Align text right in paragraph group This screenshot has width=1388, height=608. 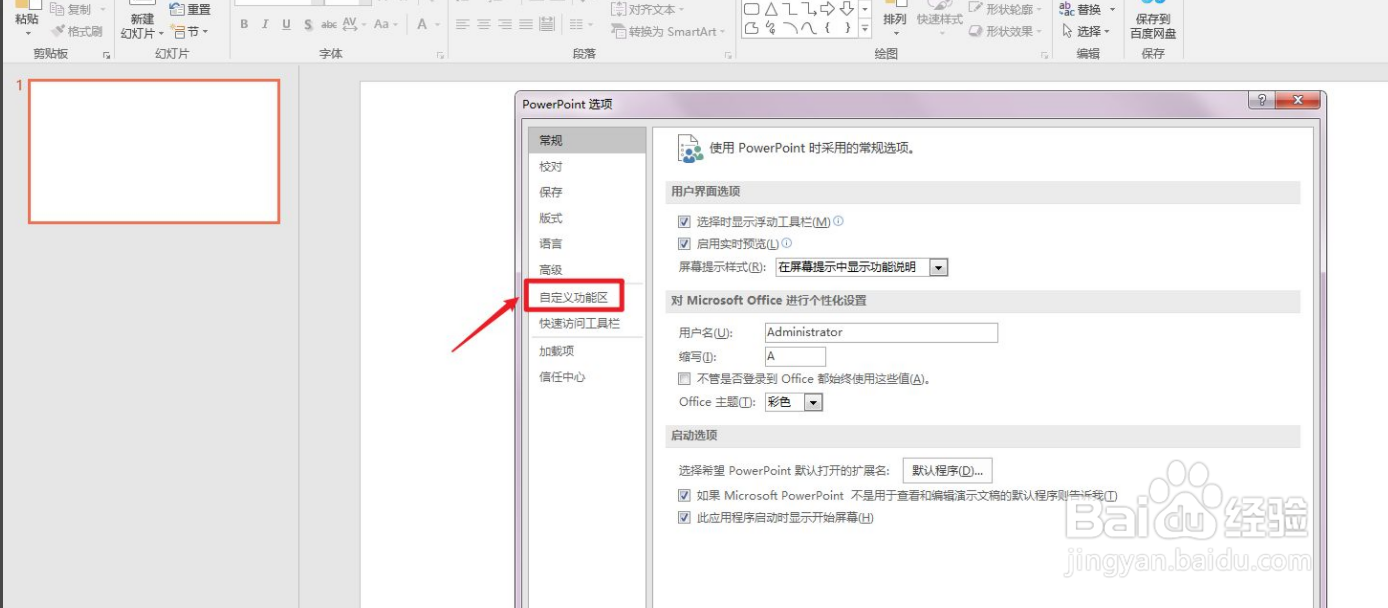[x=506, y=25]
